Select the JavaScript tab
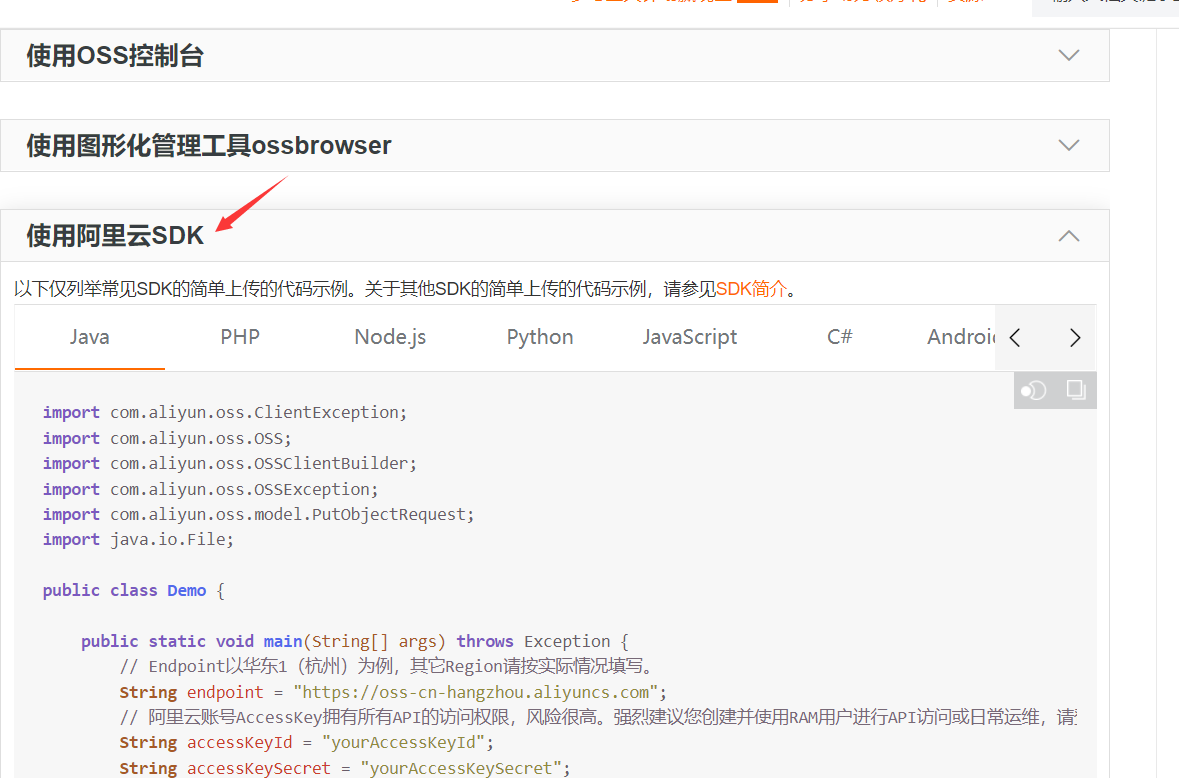Image resolution: width=1179 pixels, height=778 pixels. pyautogui.click(x=690, y=337)
